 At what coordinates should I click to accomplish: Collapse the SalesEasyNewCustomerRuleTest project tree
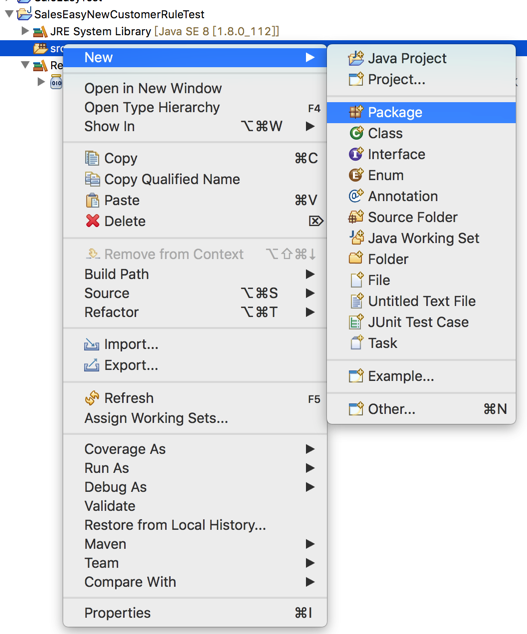(9, 14)
